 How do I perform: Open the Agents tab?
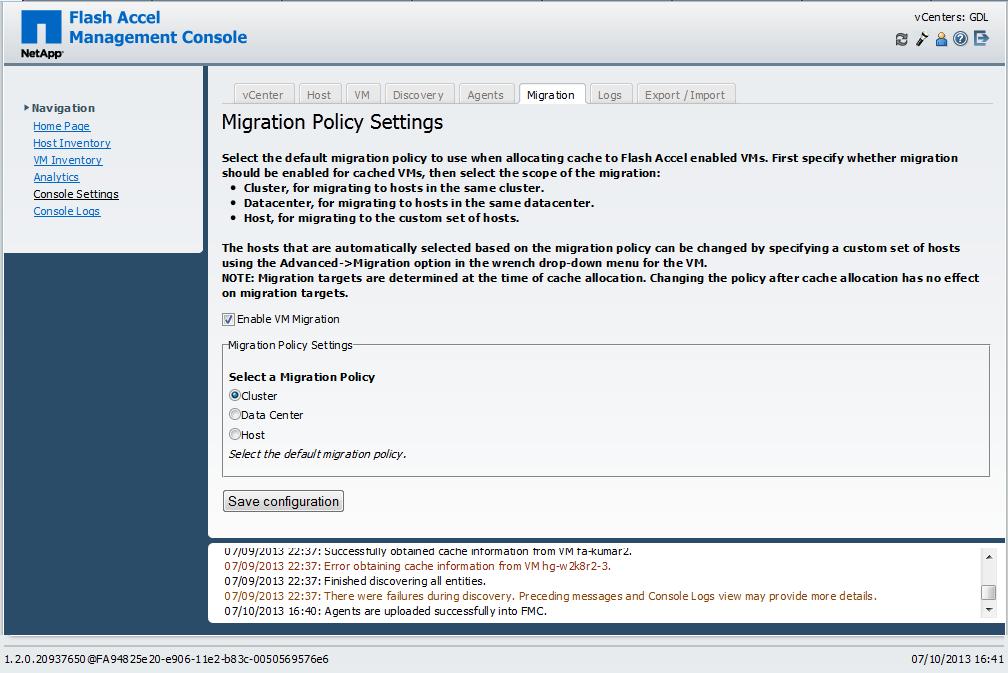486,94
